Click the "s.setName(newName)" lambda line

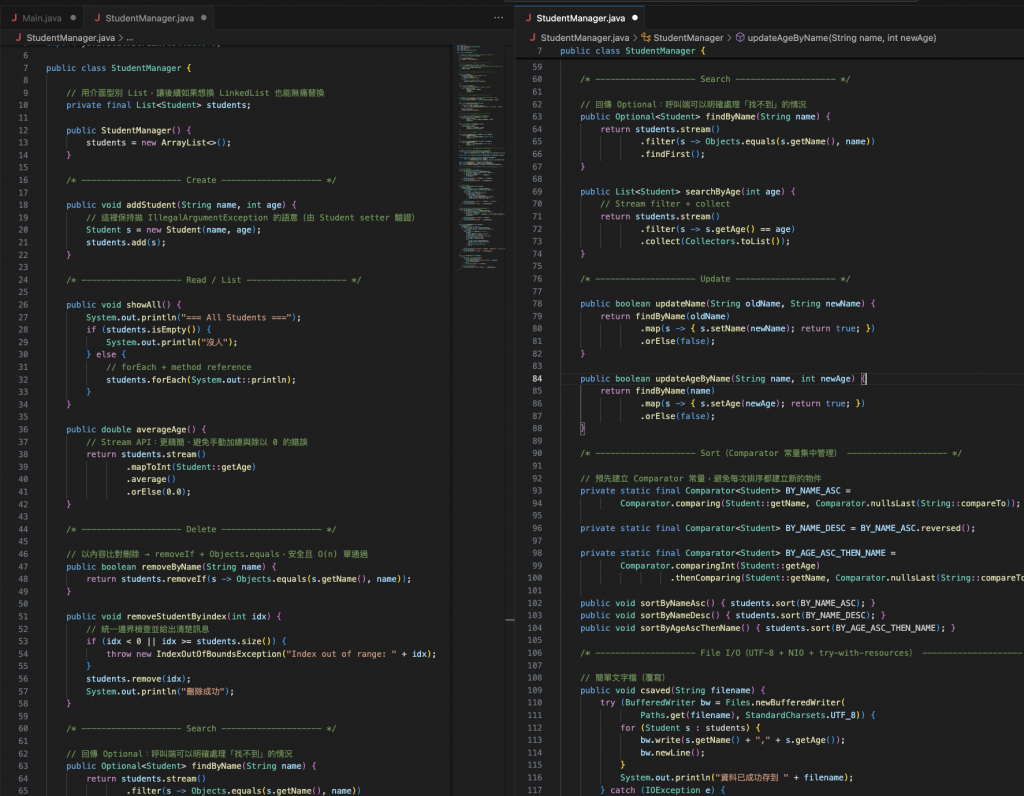coord(757,328)
